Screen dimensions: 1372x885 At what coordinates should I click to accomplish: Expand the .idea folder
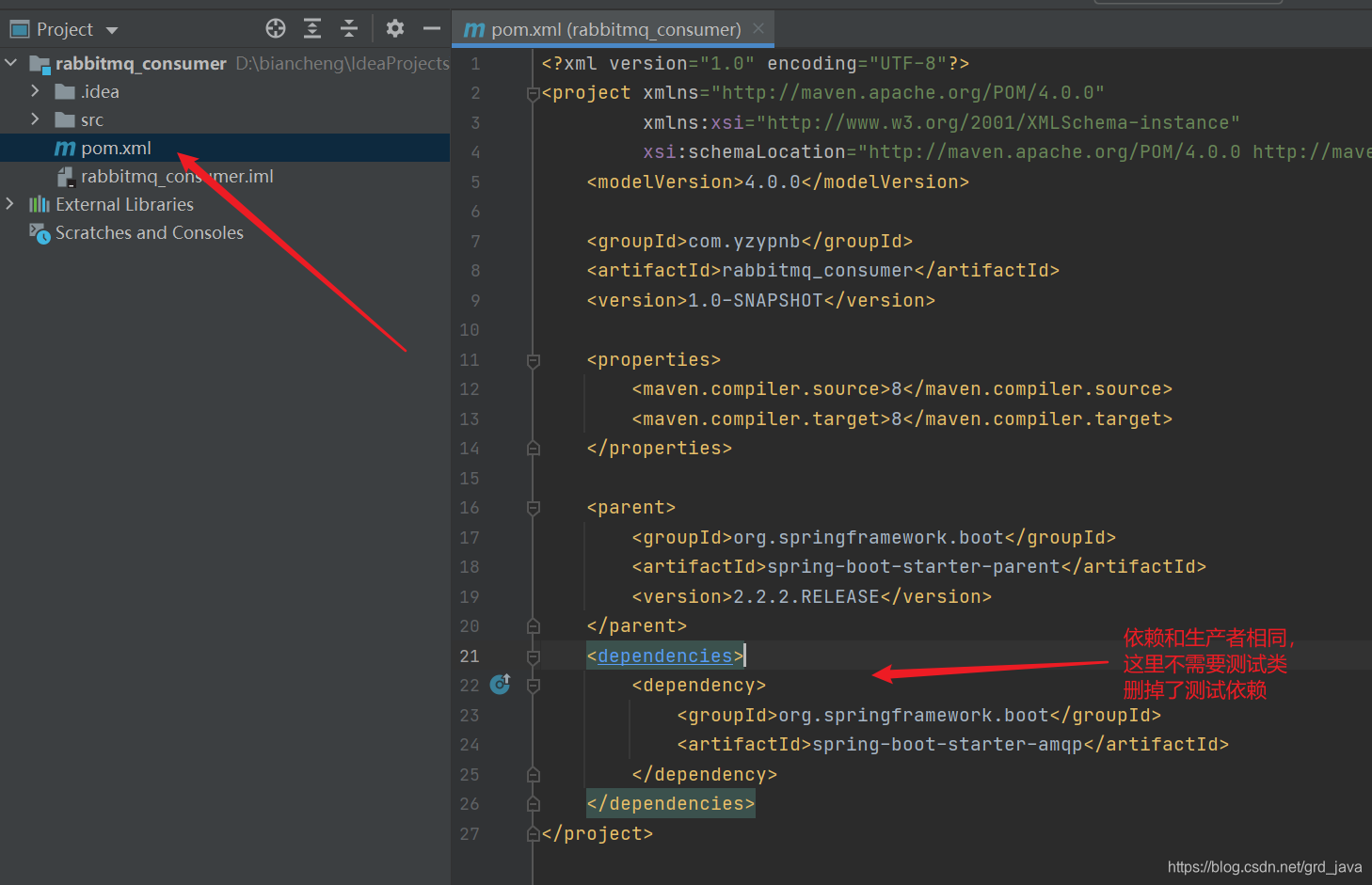[x=36, y=91]
